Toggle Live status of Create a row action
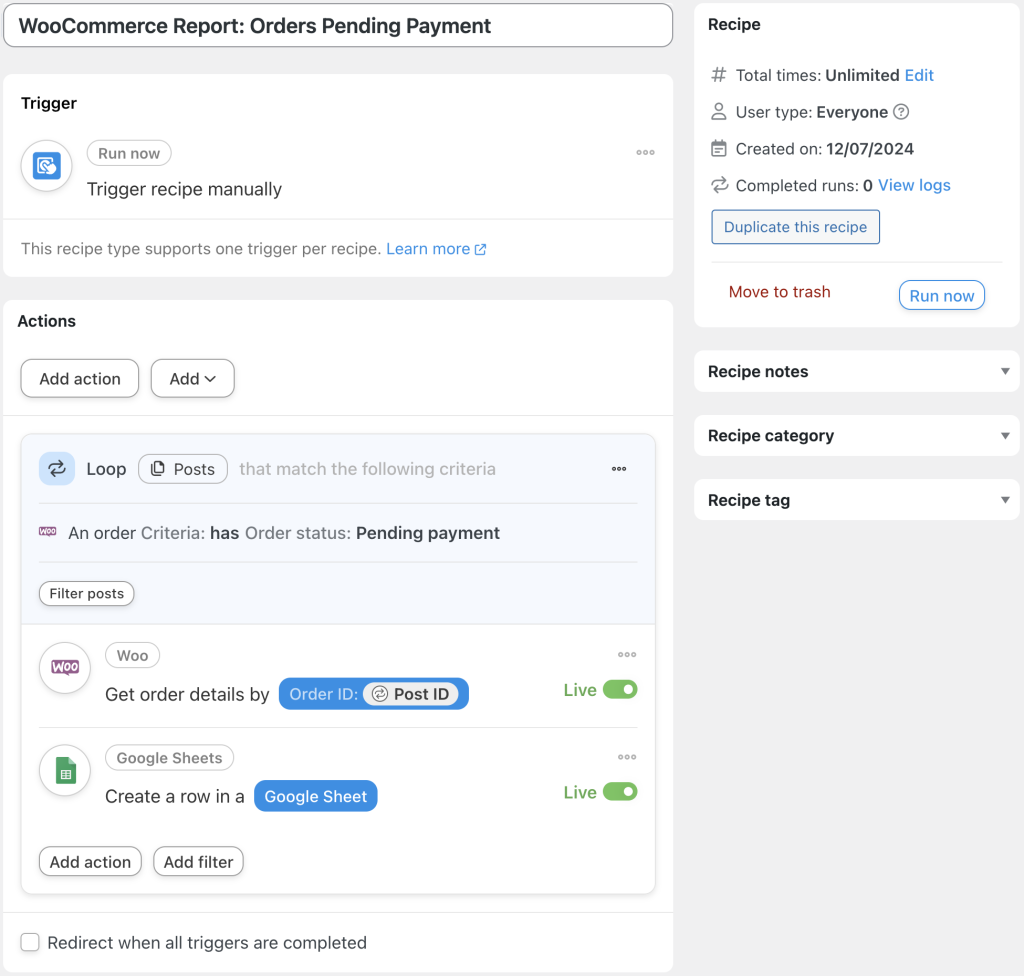1024x976 pixels. 622,791
